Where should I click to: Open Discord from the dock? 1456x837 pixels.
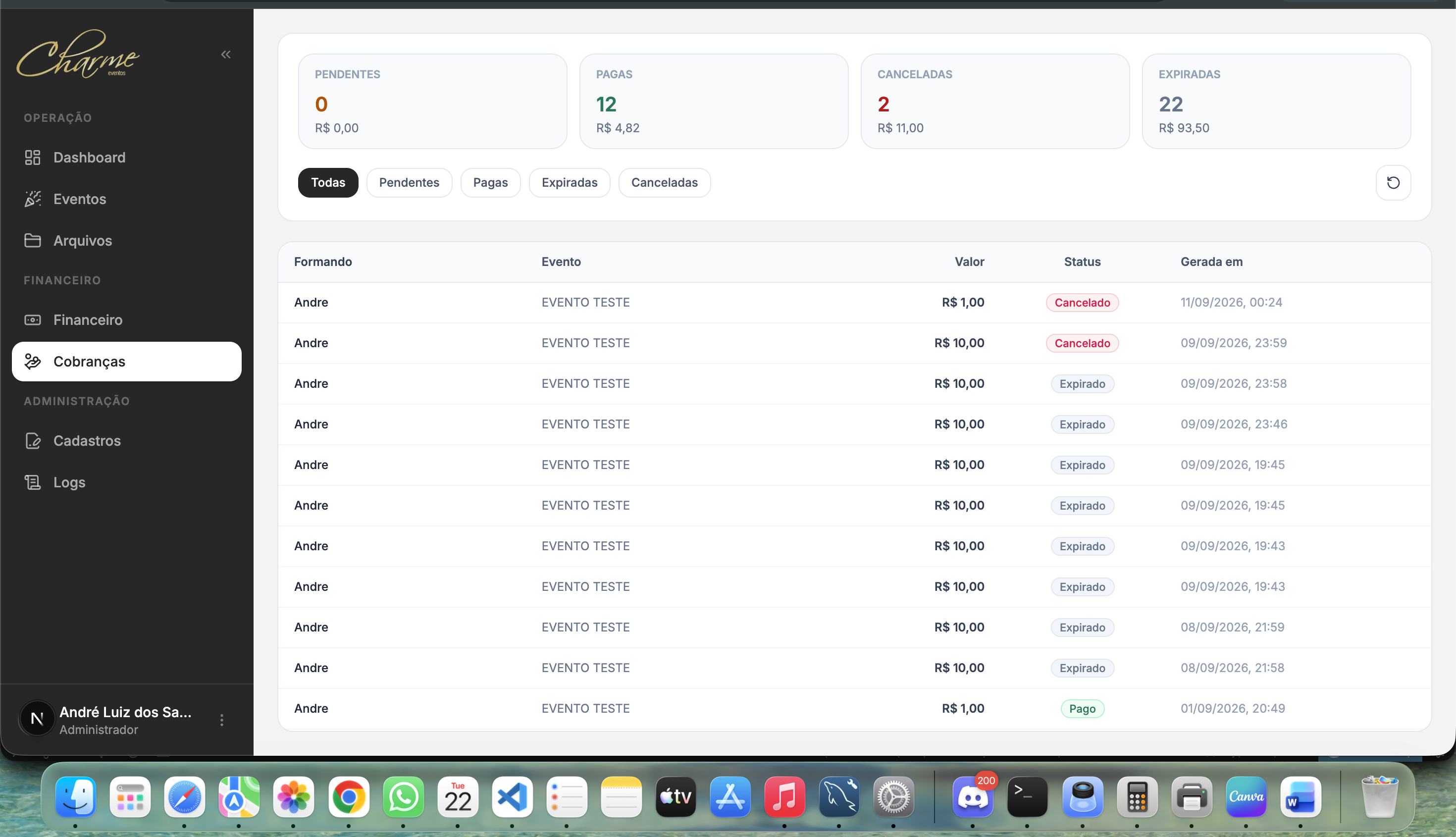(x=973, y=797)
